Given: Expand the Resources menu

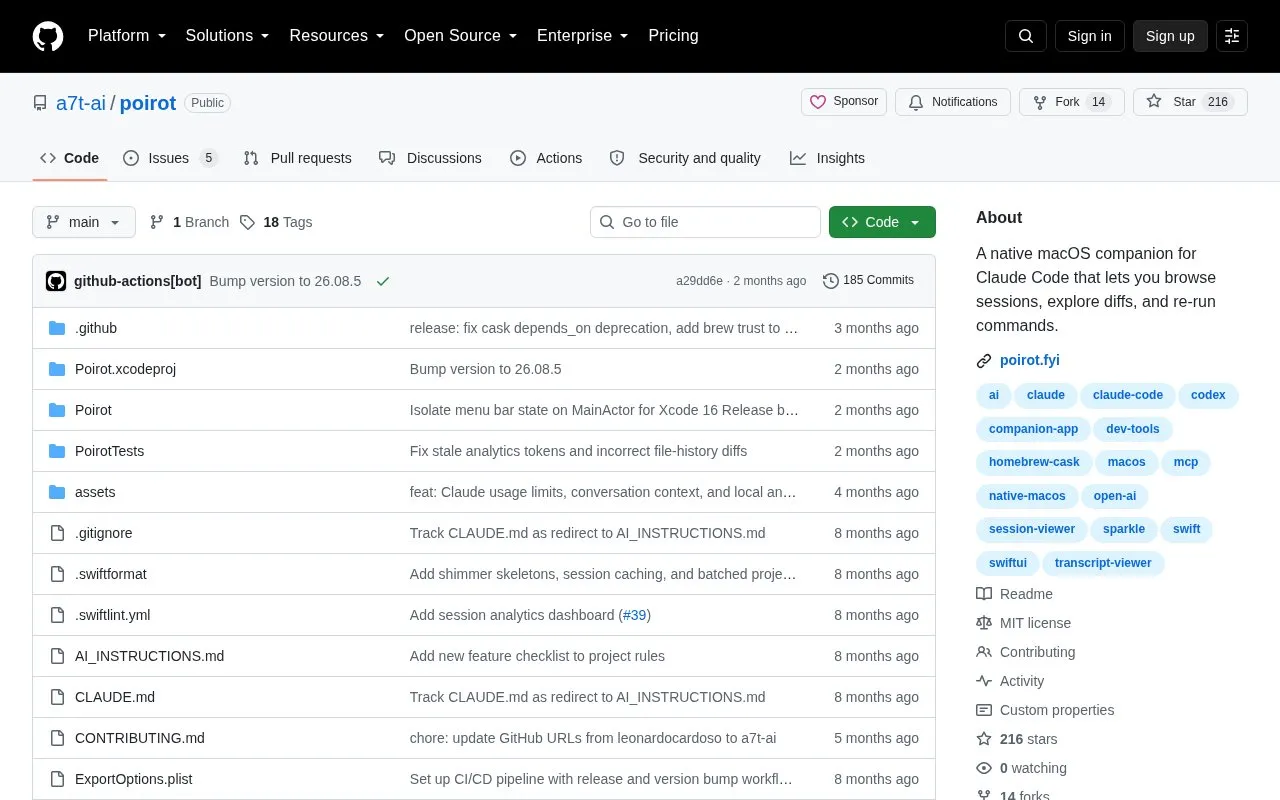Looking at the screenshot, I should 337,36.
